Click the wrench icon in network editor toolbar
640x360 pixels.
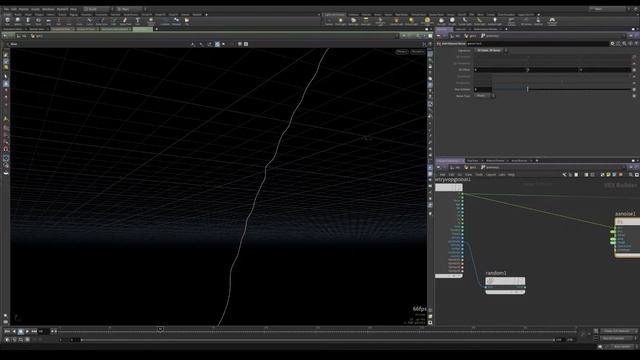564,175
